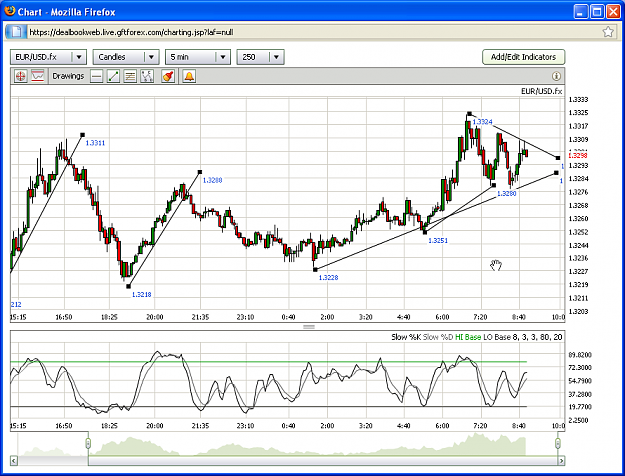Screen dimensions: 625x476
Task: Open the alert bell icon
Action: [x=189, y=76]
